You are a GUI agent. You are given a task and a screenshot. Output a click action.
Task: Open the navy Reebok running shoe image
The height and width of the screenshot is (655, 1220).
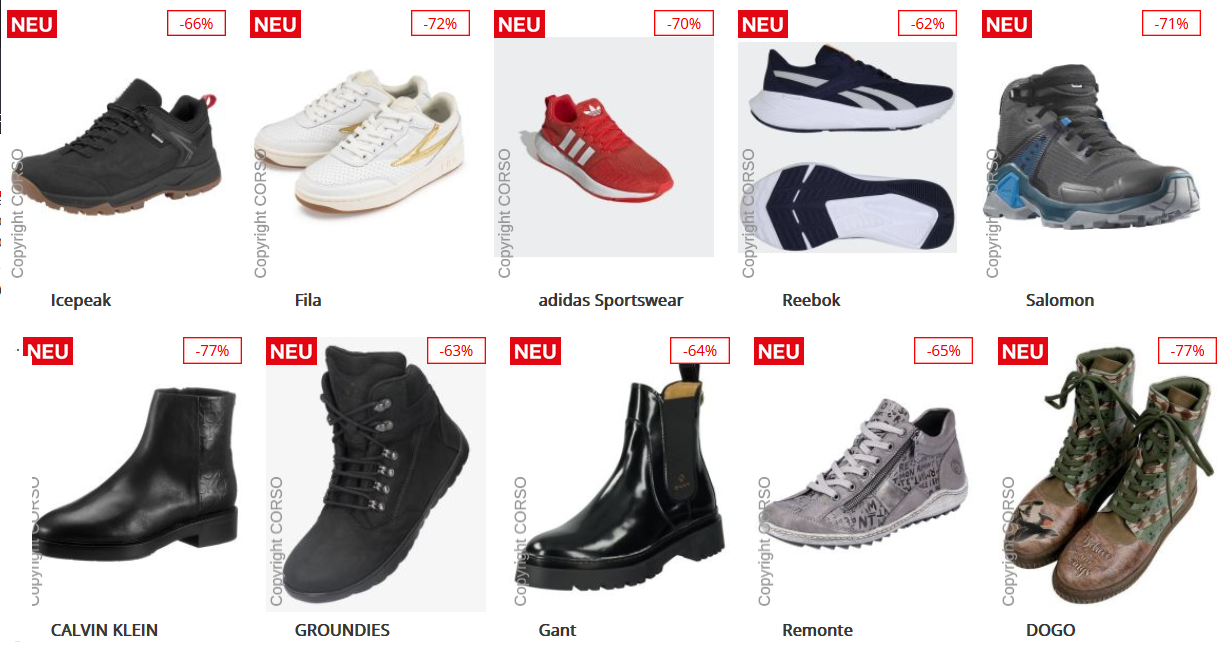point(848,148)
